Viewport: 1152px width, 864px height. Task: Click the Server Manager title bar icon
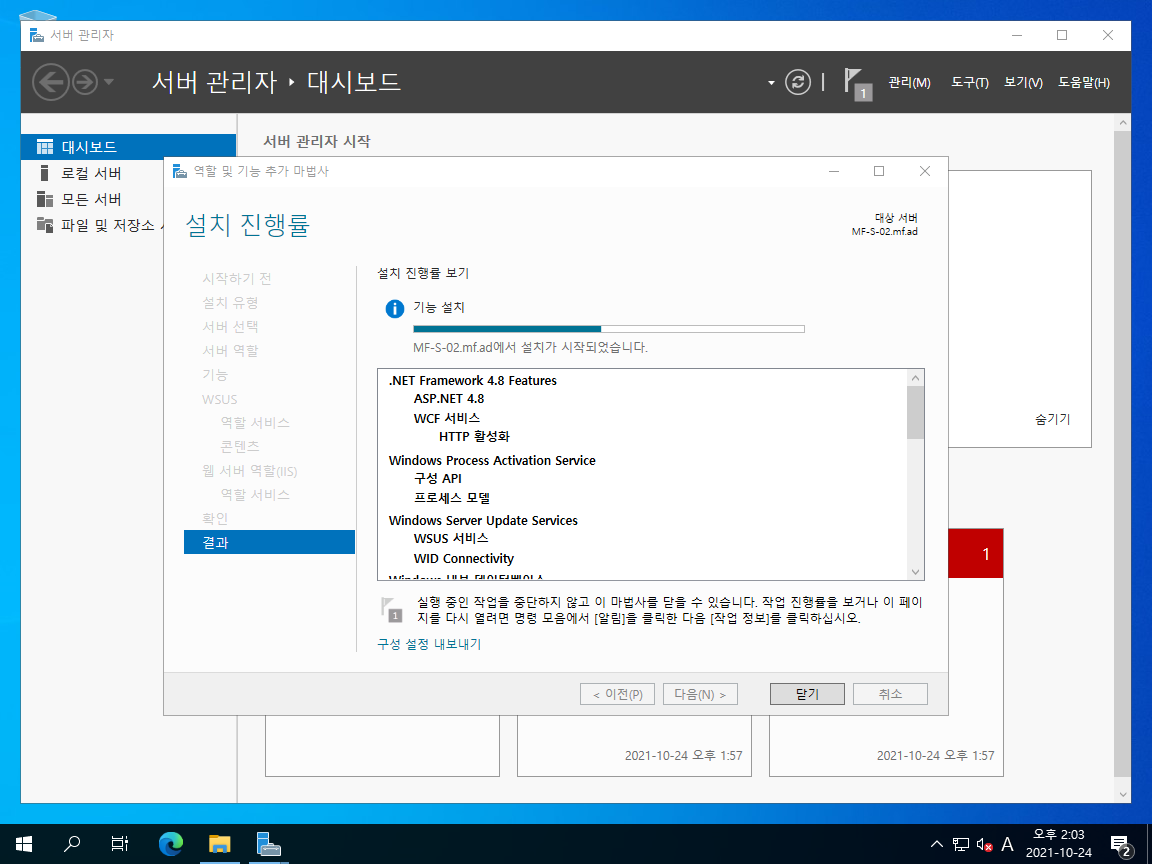pyautogui.click(x=37, y=35)
